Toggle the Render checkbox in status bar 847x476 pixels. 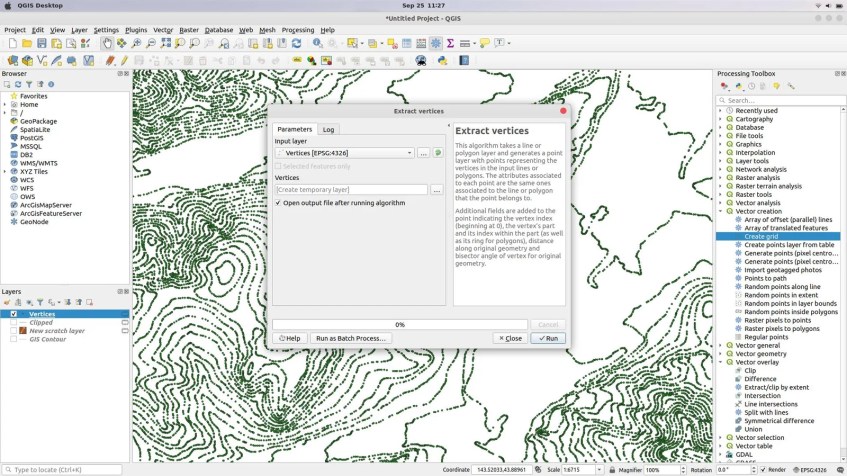tap(763, 470)
